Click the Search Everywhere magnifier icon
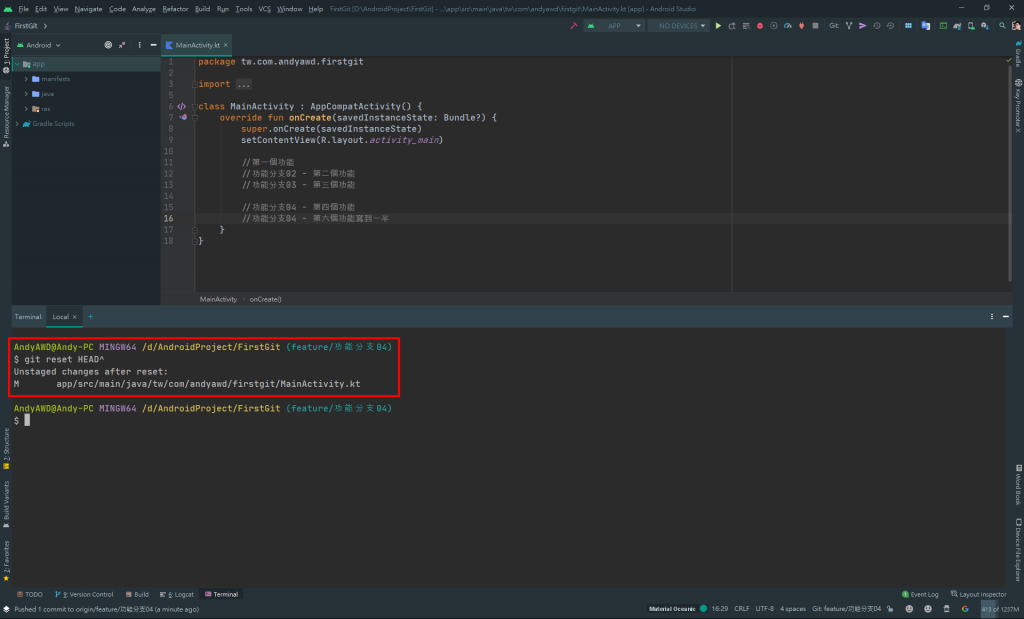This screenshot has height=619, width=1024. tap(1002, 25)
